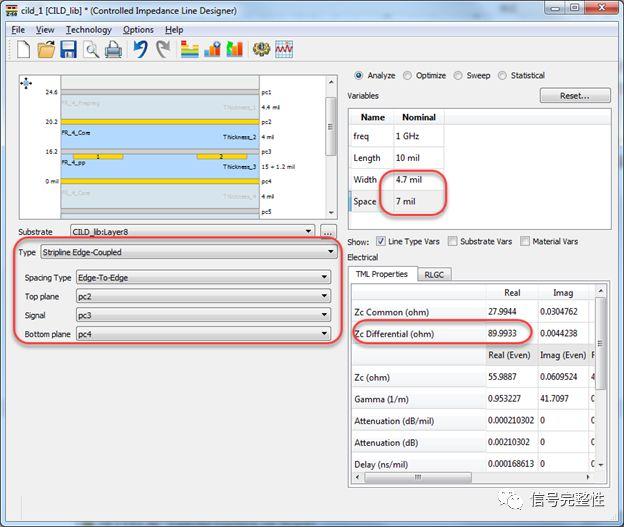Edit the Length value 10 mil

point(419,158)
